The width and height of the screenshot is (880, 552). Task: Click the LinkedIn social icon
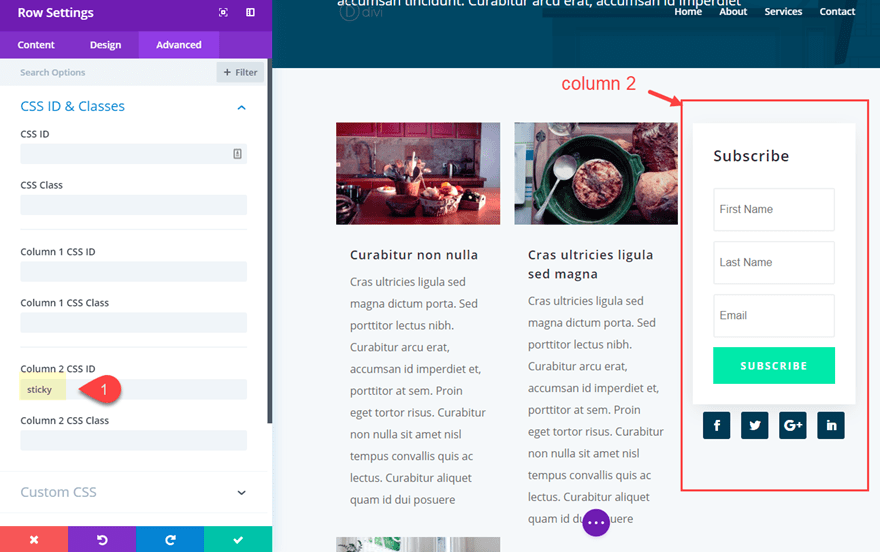tap(831, 425)
